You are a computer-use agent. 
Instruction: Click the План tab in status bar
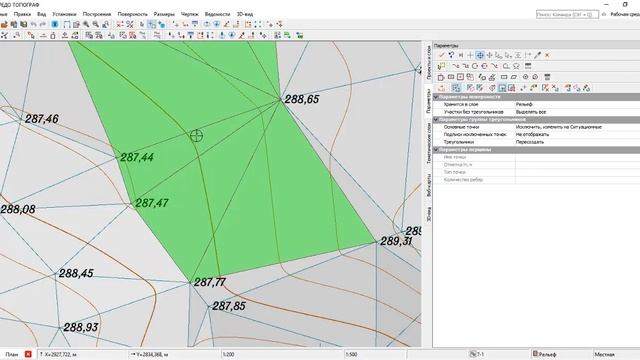click(x=11, y=354)
